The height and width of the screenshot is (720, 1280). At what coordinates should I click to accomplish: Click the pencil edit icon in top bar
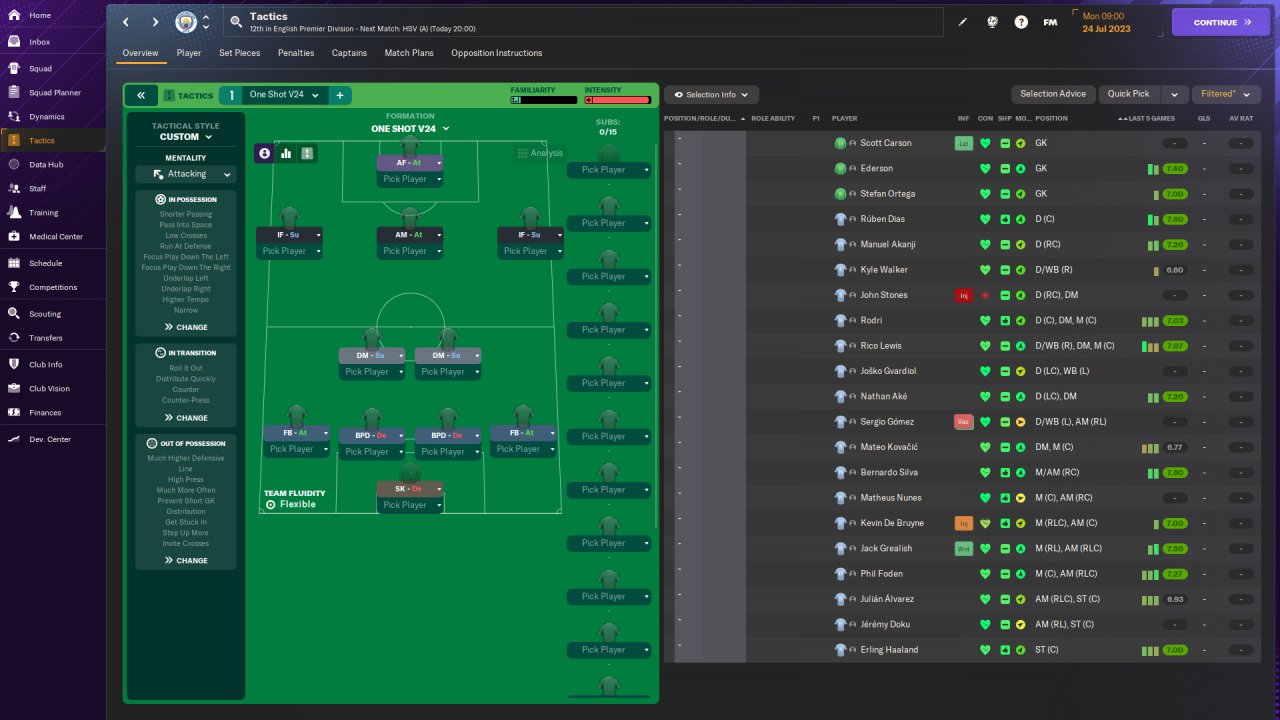[x=963, y=22]
